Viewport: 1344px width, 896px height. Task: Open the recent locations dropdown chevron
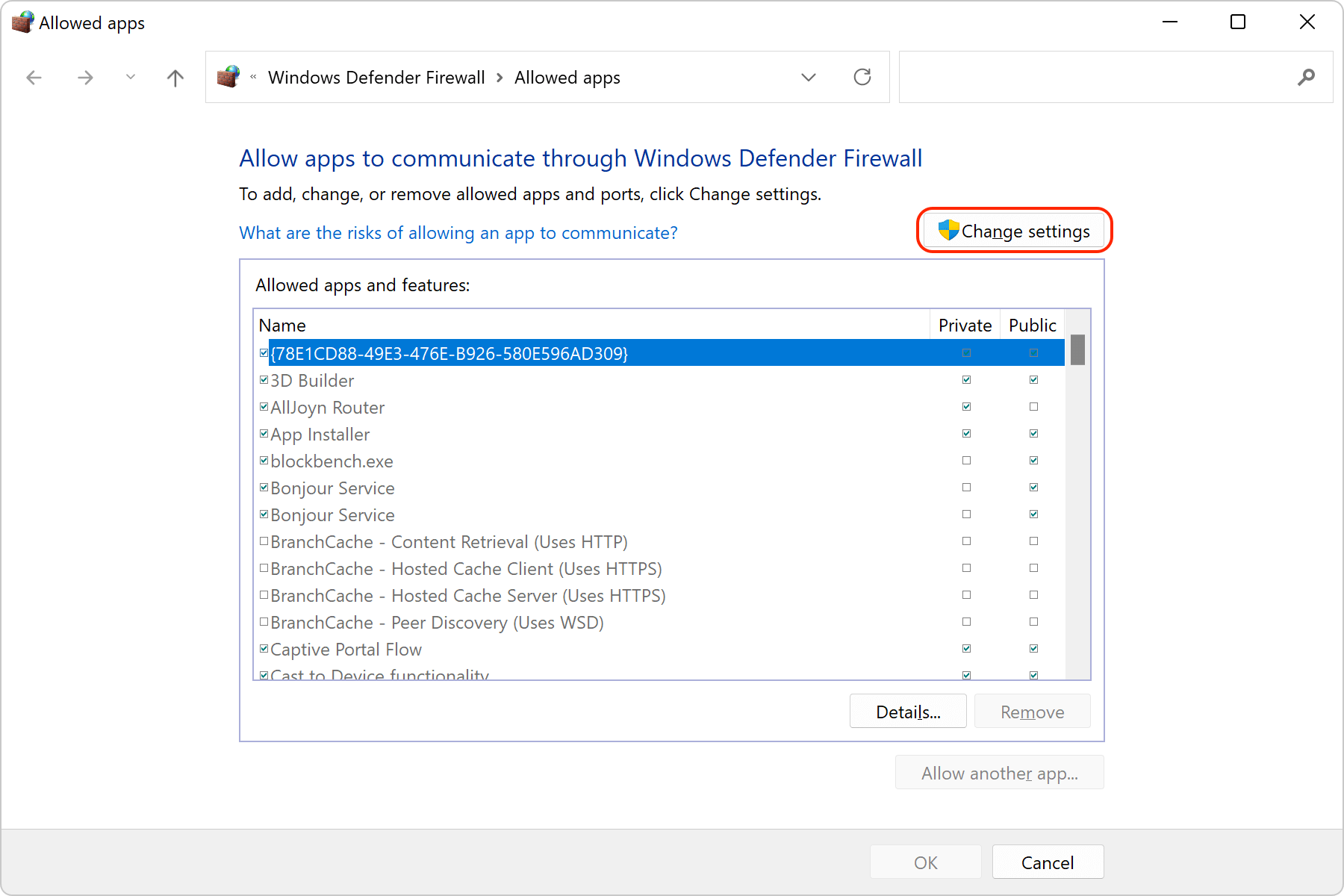coord(131,77)
